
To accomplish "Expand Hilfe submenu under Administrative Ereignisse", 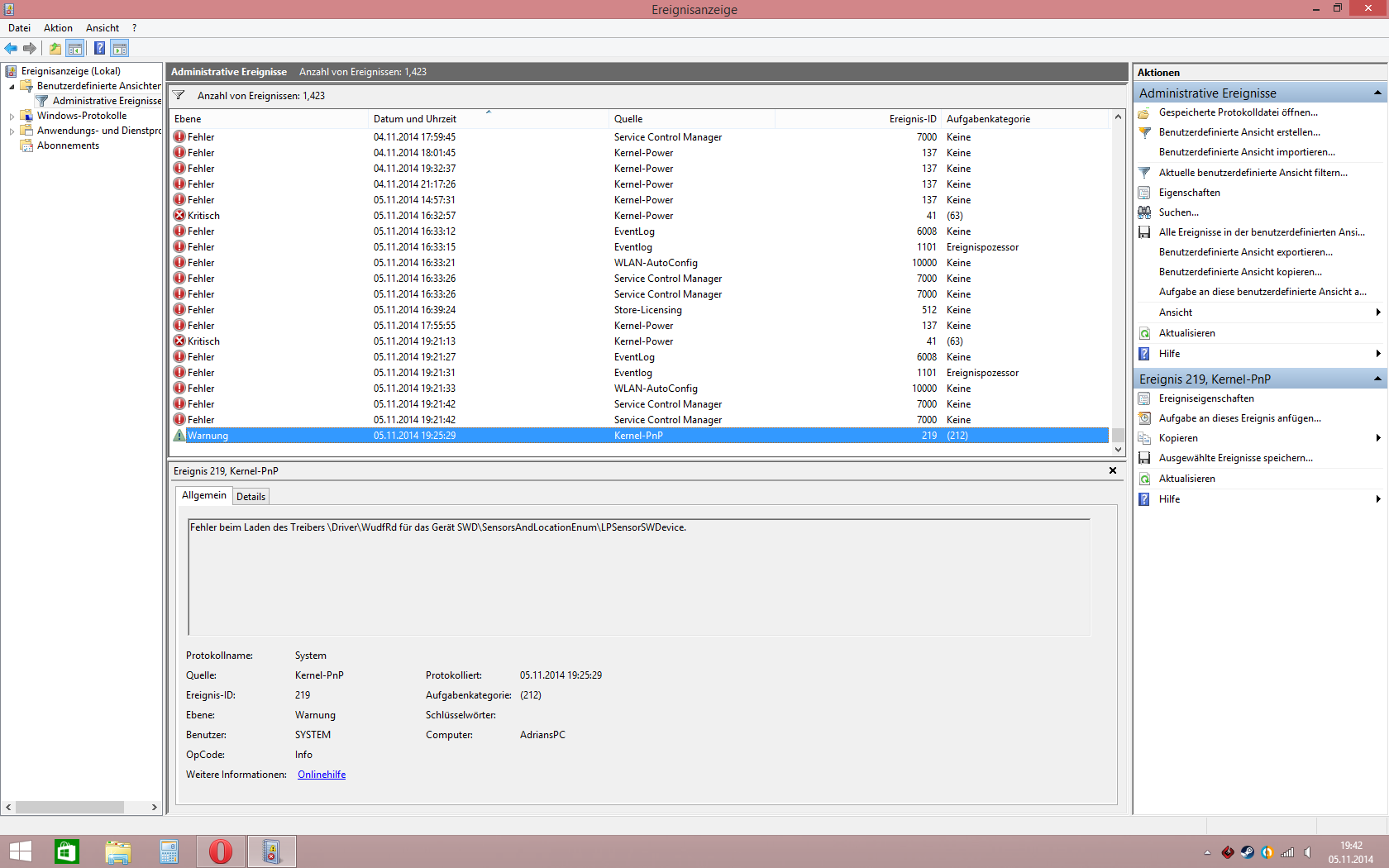I will [1378, 354].
